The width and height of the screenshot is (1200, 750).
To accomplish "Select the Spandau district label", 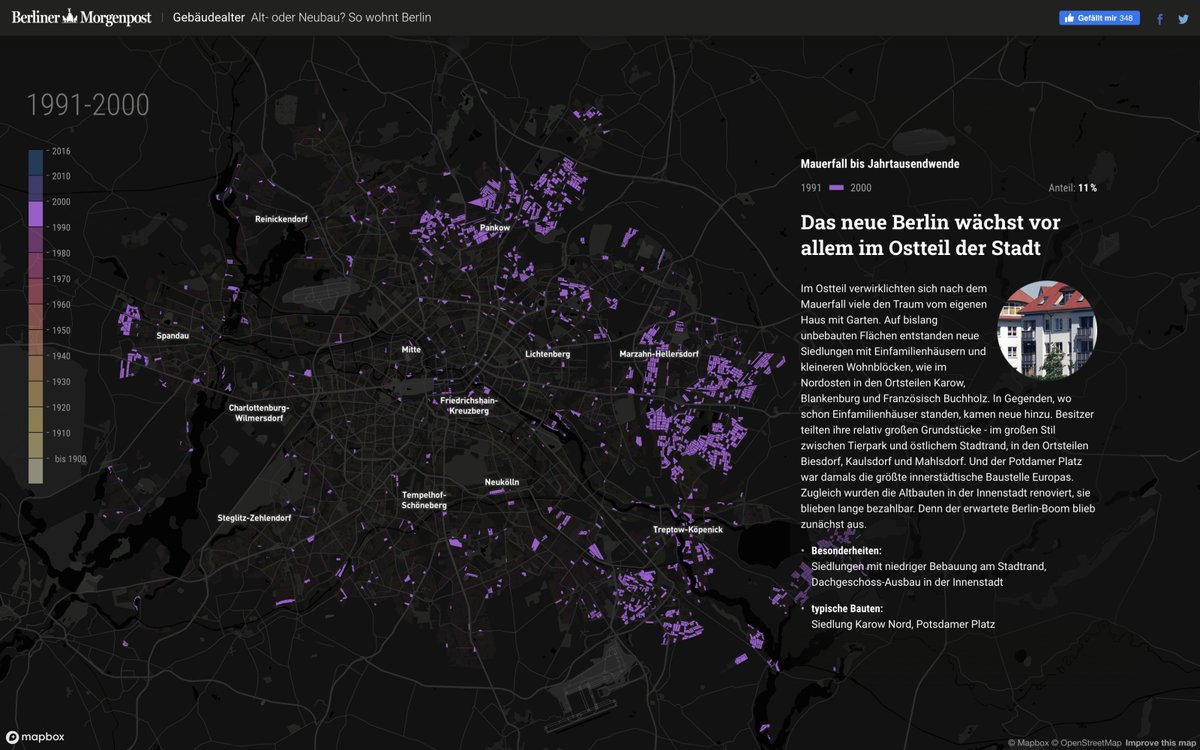I will click(x=172, y=336).
